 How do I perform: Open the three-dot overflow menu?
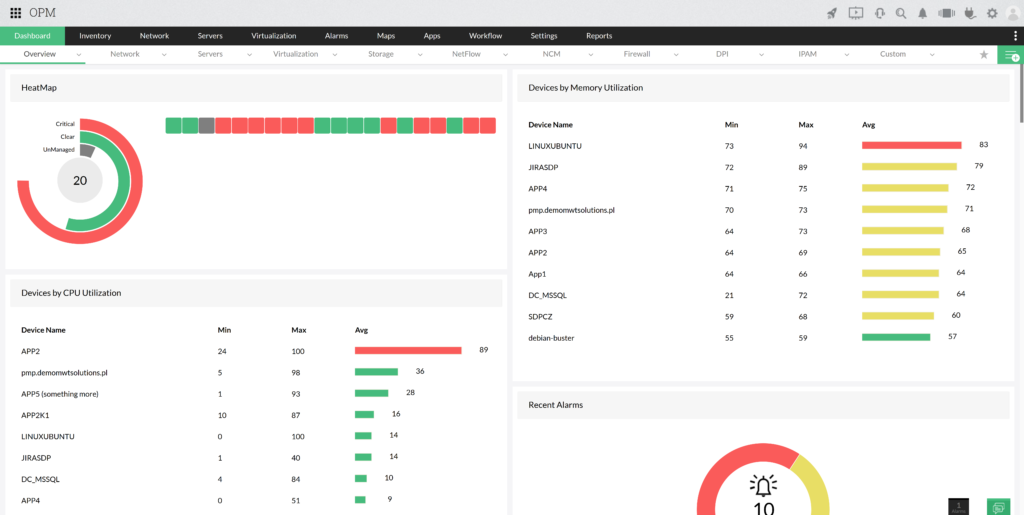coord(1015,36)
